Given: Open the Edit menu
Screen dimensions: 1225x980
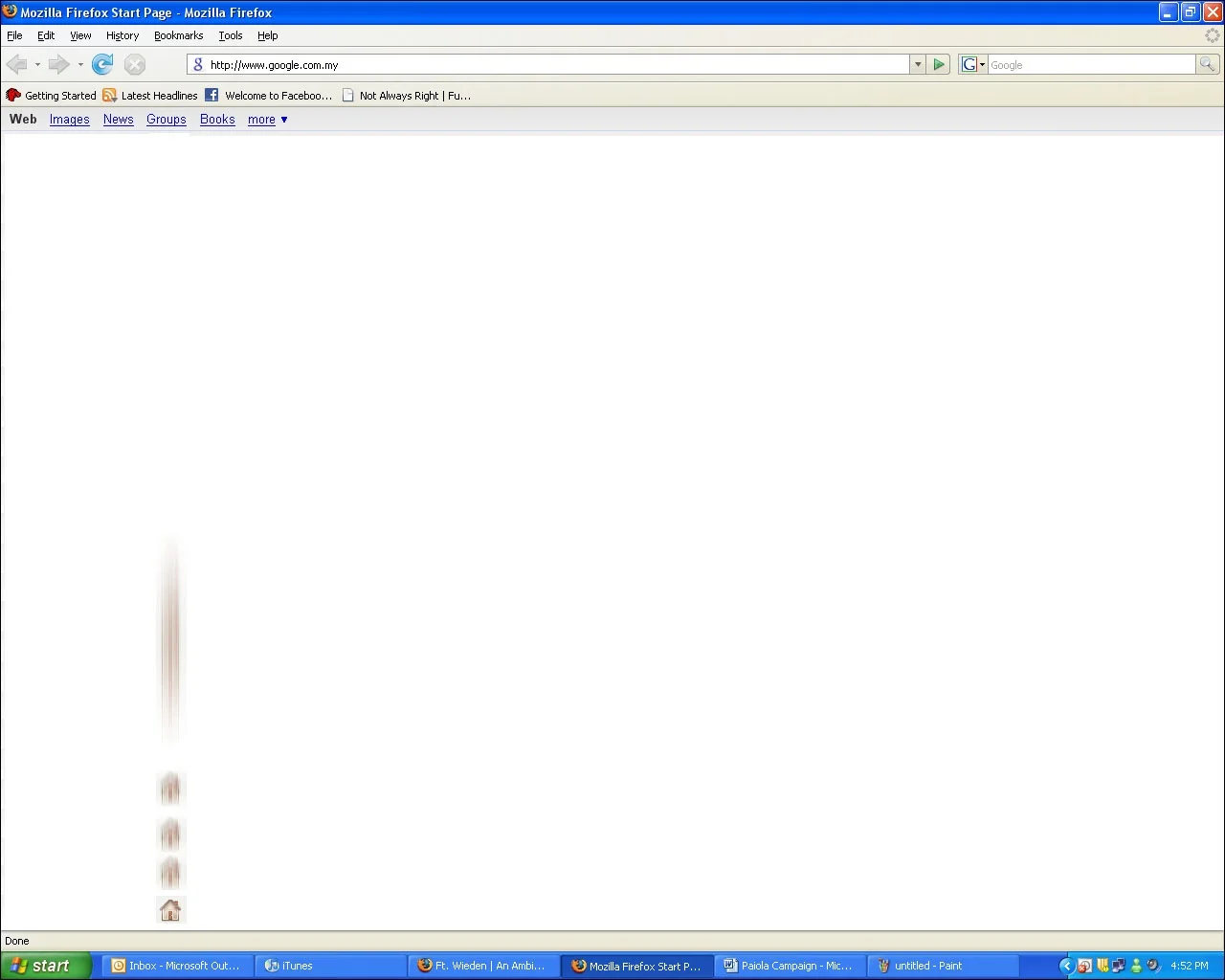Looking at the screenshot, I should pos(46,35).
